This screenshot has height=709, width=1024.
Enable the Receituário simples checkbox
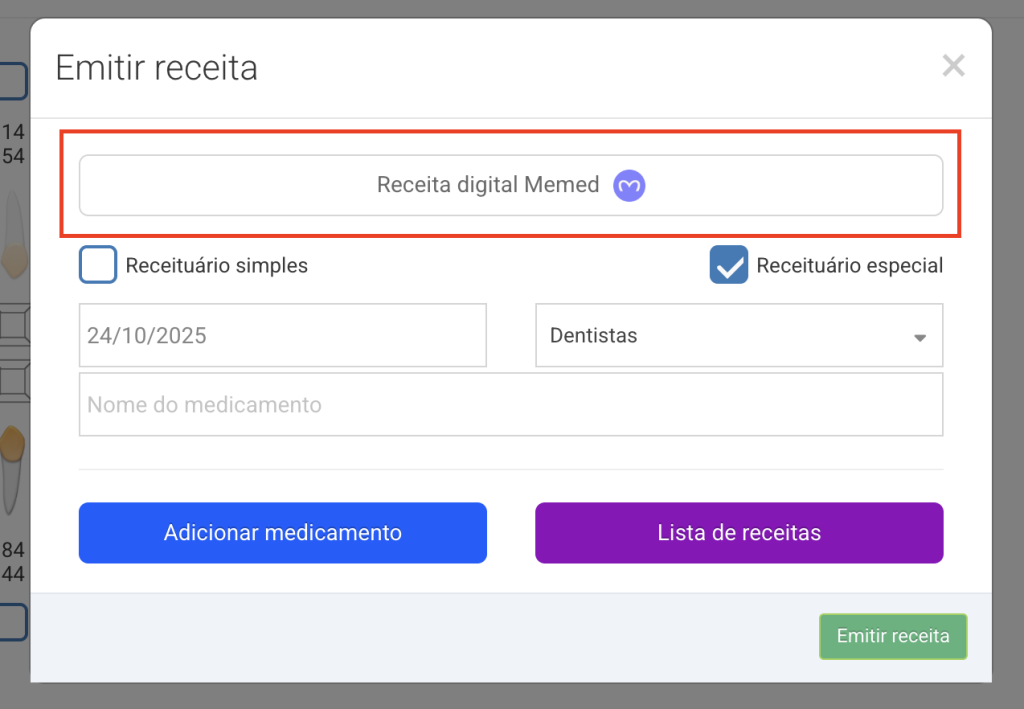pos(98,266)
